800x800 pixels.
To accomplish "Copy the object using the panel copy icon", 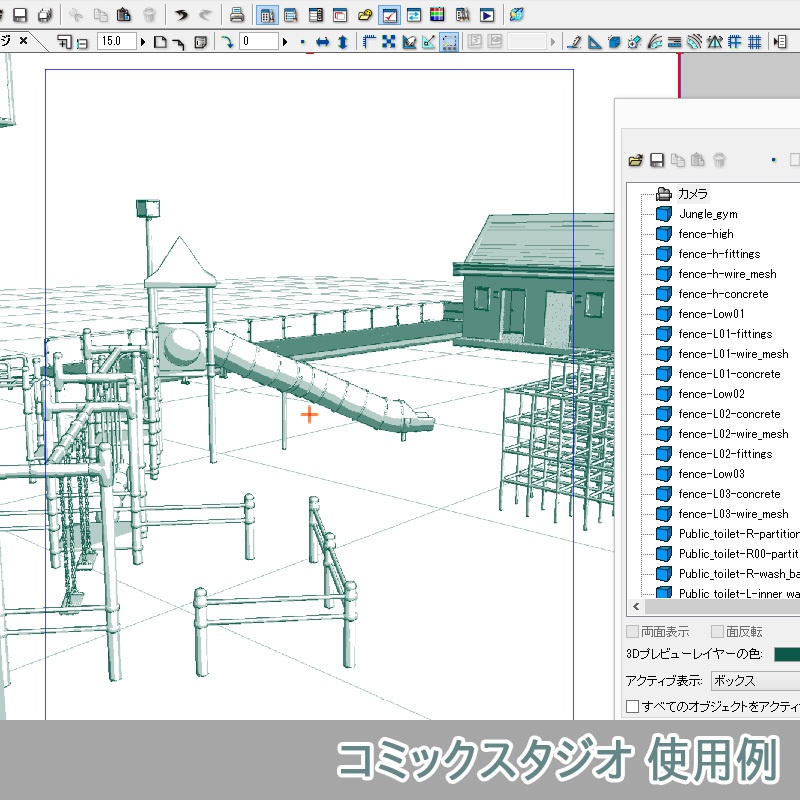I will 678,160.
